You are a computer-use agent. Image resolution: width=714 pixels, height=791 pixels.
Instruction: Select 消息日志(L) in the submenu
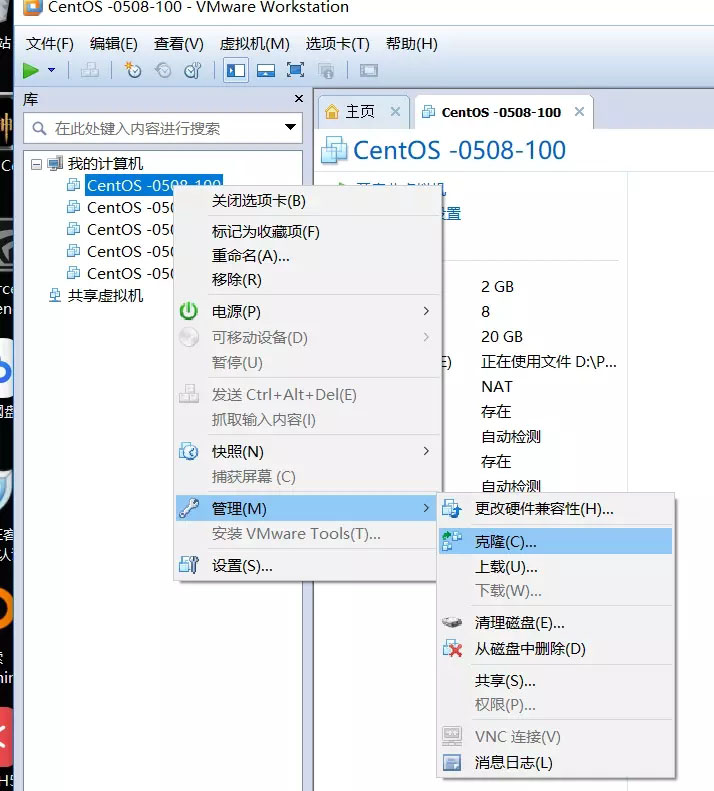point(513,763)
